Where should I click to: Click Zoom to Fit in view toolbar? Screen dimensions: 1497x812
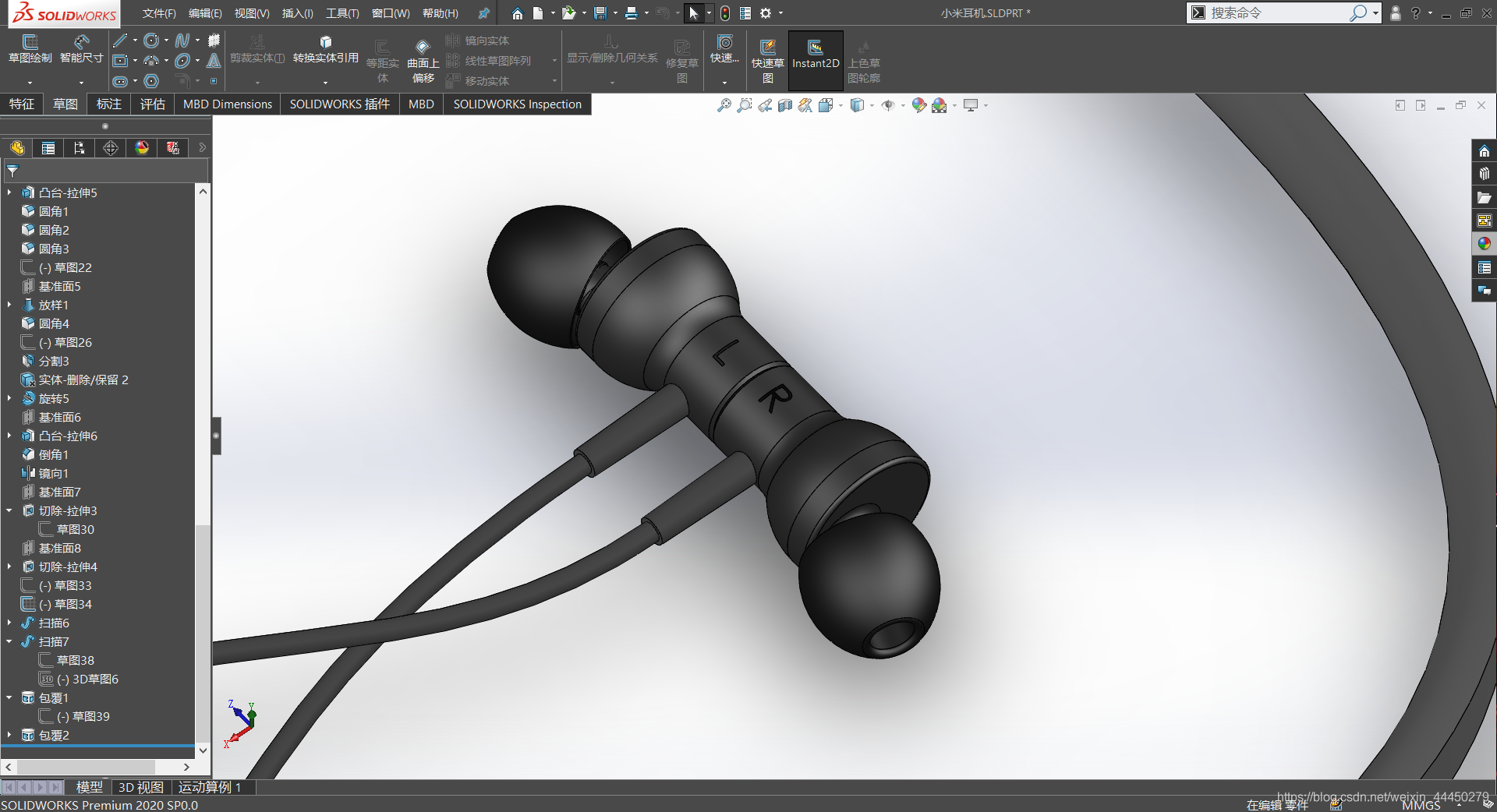724,105
